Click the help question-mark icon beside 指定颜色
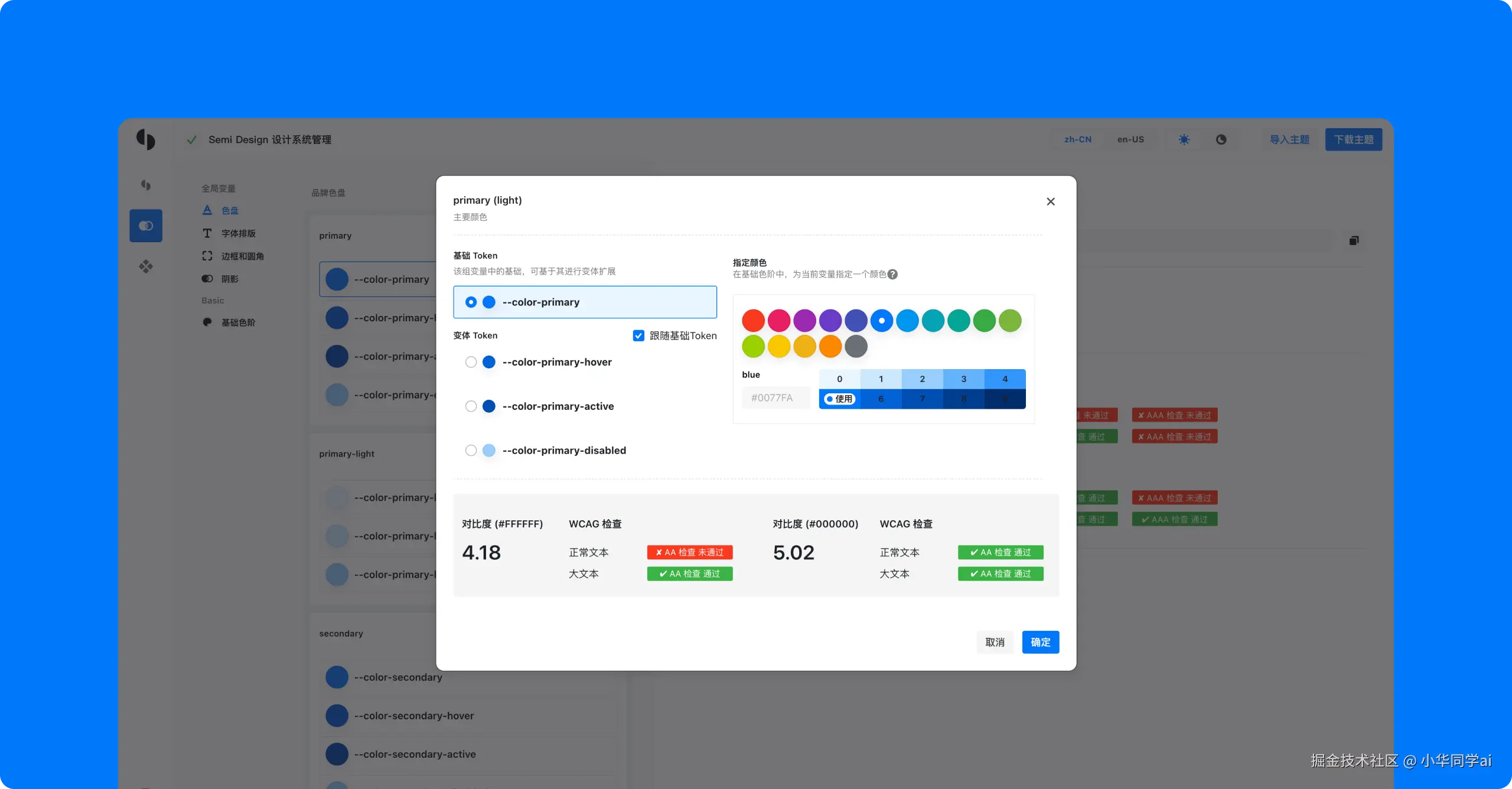 (892, 274)
